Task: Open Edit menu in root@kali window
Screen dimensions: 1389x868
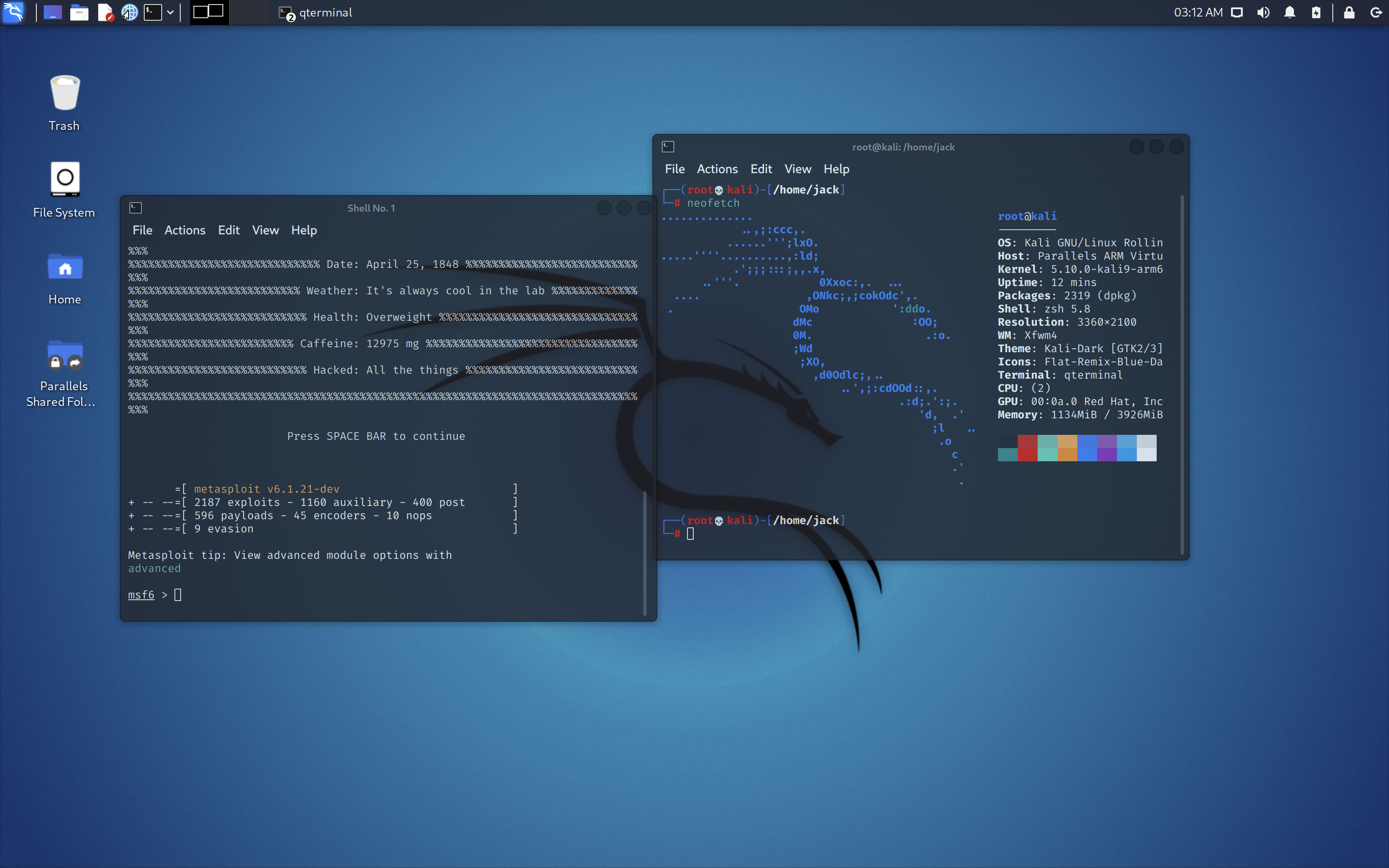Action: click(x=761, y=169)
